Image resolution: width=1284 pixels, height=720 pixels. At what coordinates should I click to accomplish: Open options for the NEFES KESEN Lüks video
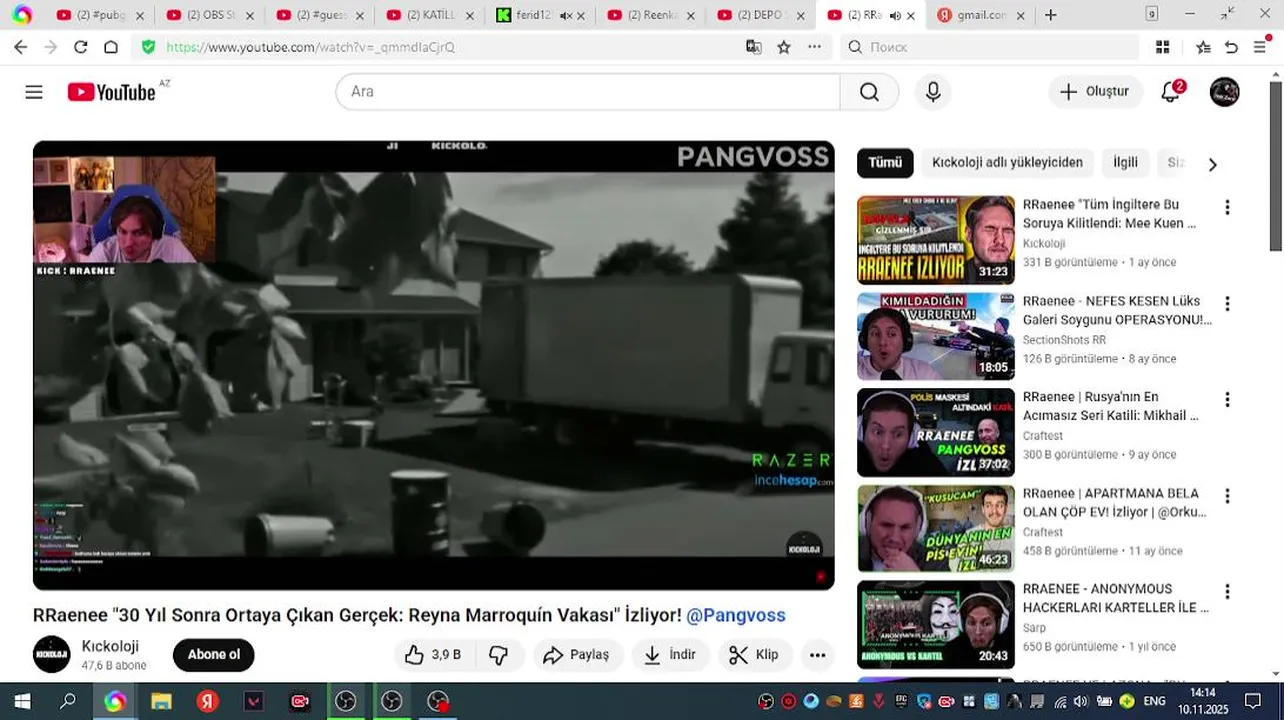1227,304
